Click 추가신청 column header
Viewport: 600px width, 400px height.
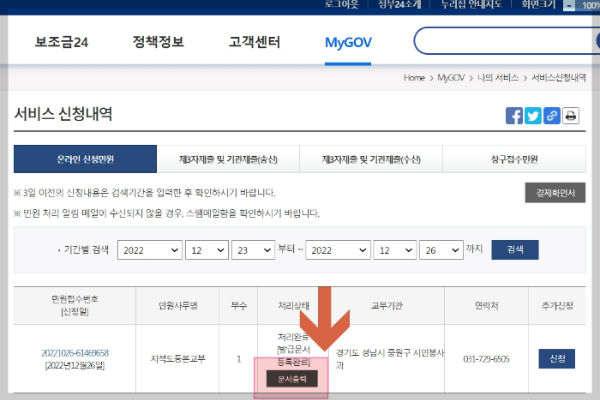[557, 305]
